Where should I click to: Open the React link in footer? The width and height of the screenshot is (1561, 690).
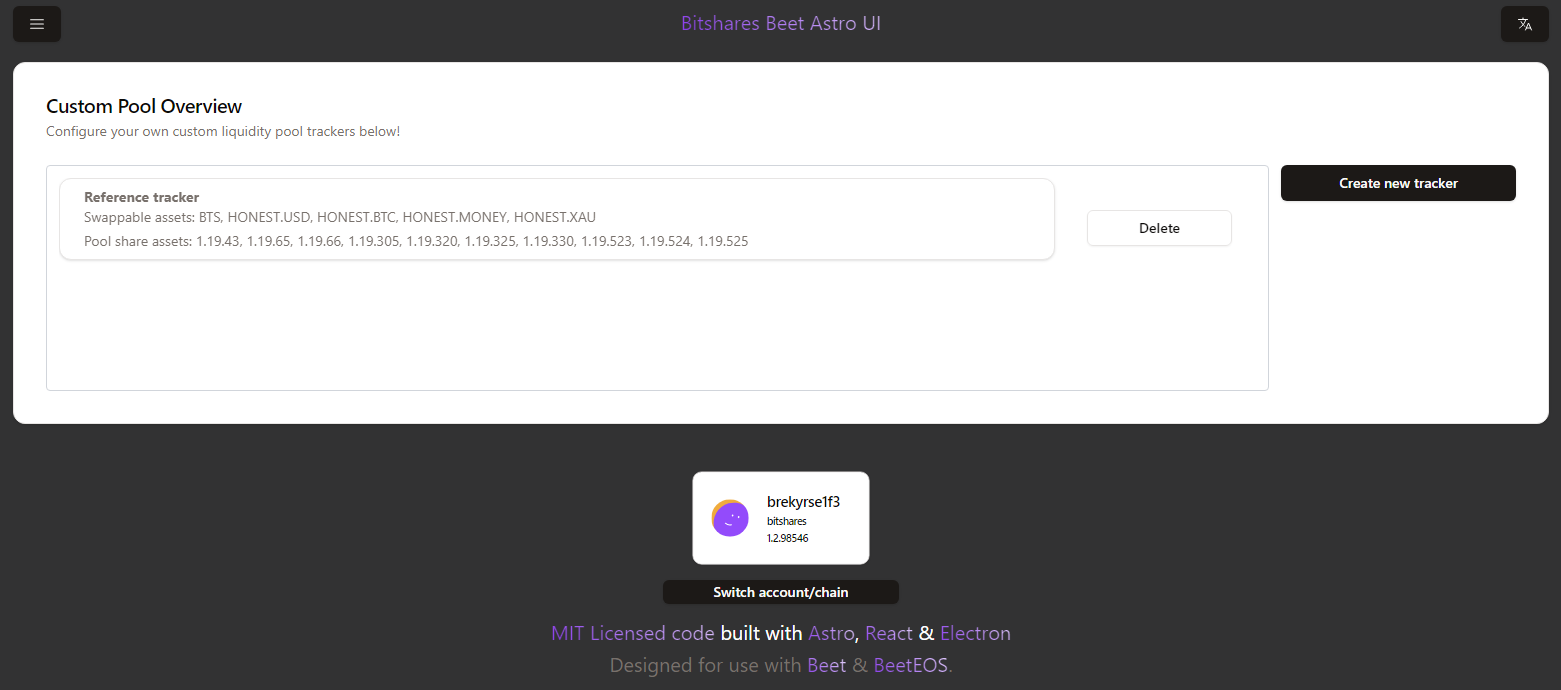pos(889,633)
